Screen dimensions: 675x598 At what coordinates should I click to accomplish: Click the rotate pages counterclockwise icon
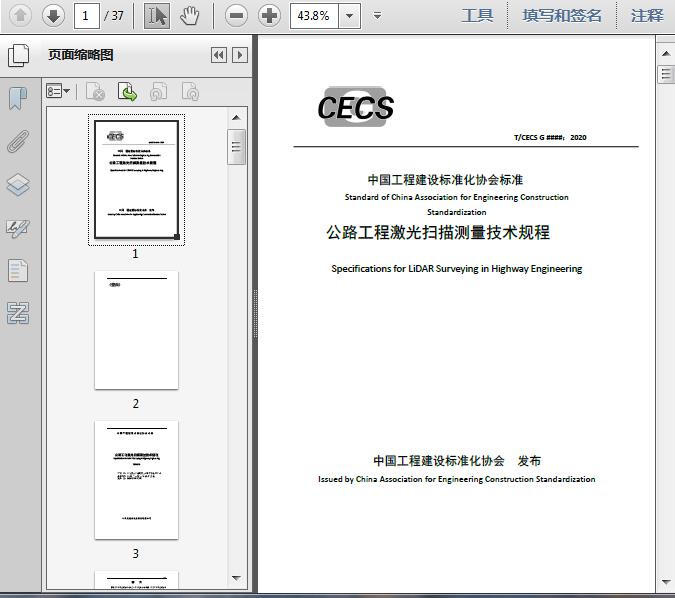pos(158,91)
